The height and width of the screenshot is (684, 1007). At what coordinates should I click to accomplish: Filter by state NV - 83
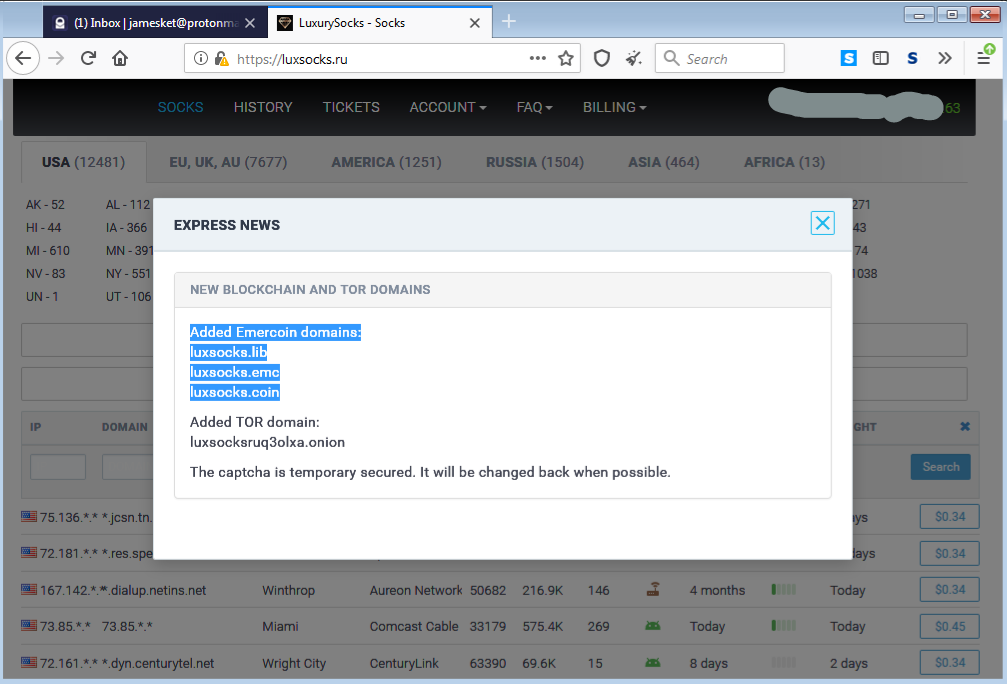46,274
